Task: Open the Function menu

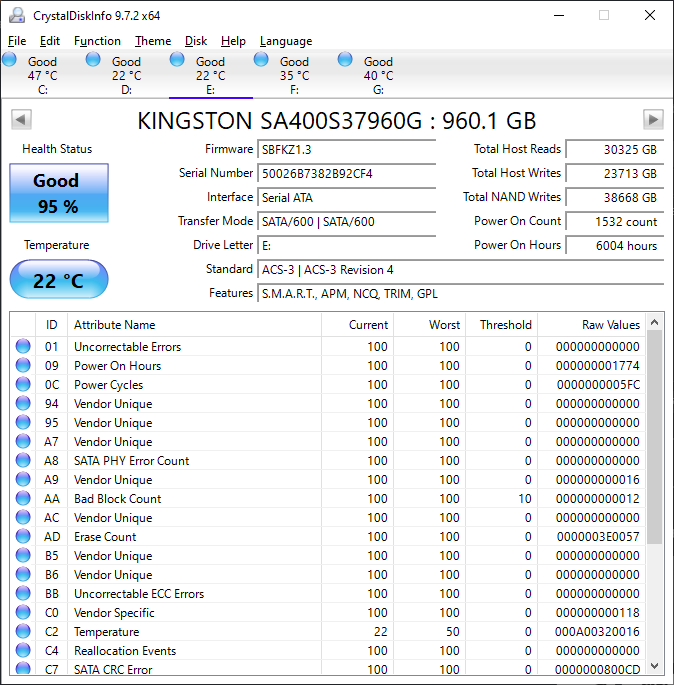Action: pyautogui.click(x=97, y=41)
